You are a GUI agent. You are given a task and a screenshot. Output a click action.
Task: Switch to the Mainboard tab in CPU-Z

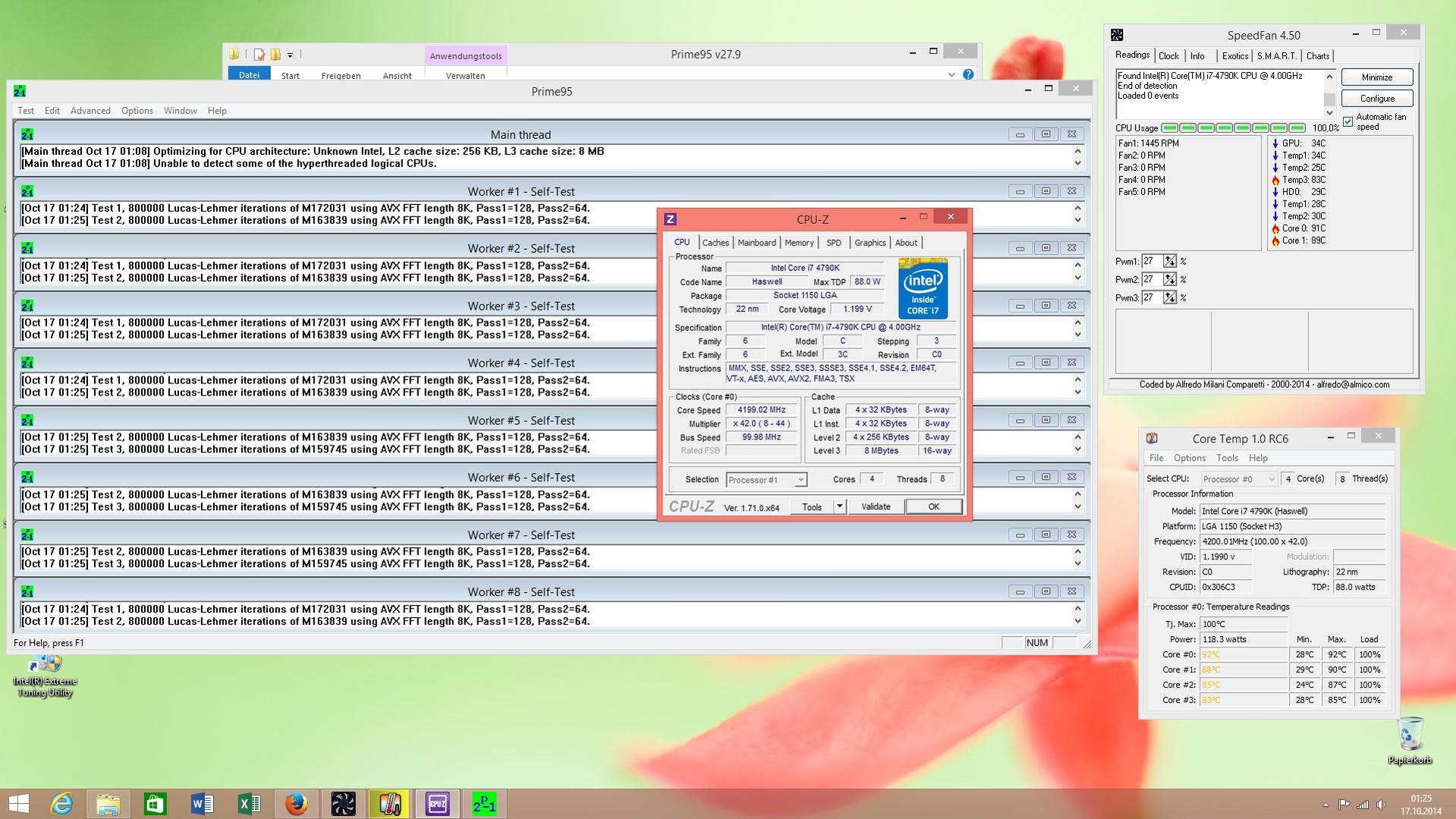point(756,243)
